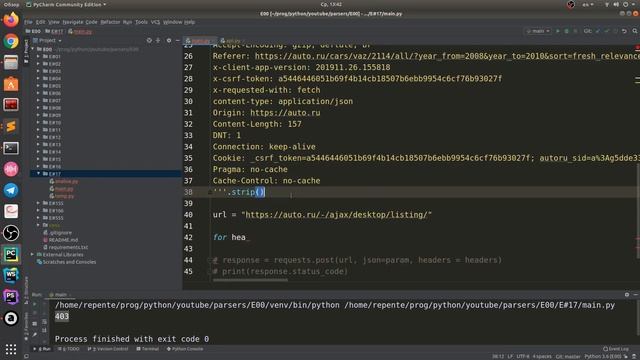This screenshot has height=360, width=640.
Task: Click the auto.ru listing URL on line 40
Action: coord(336,215)
